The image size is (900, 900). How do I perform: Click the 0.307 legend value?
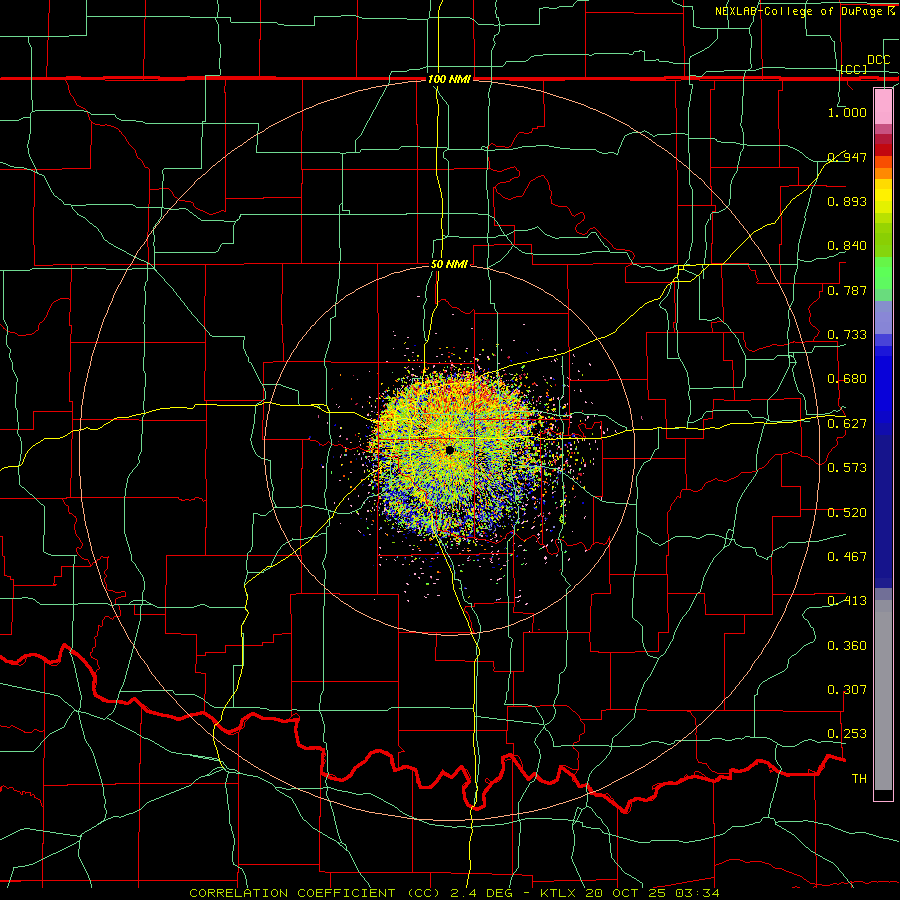847,690
